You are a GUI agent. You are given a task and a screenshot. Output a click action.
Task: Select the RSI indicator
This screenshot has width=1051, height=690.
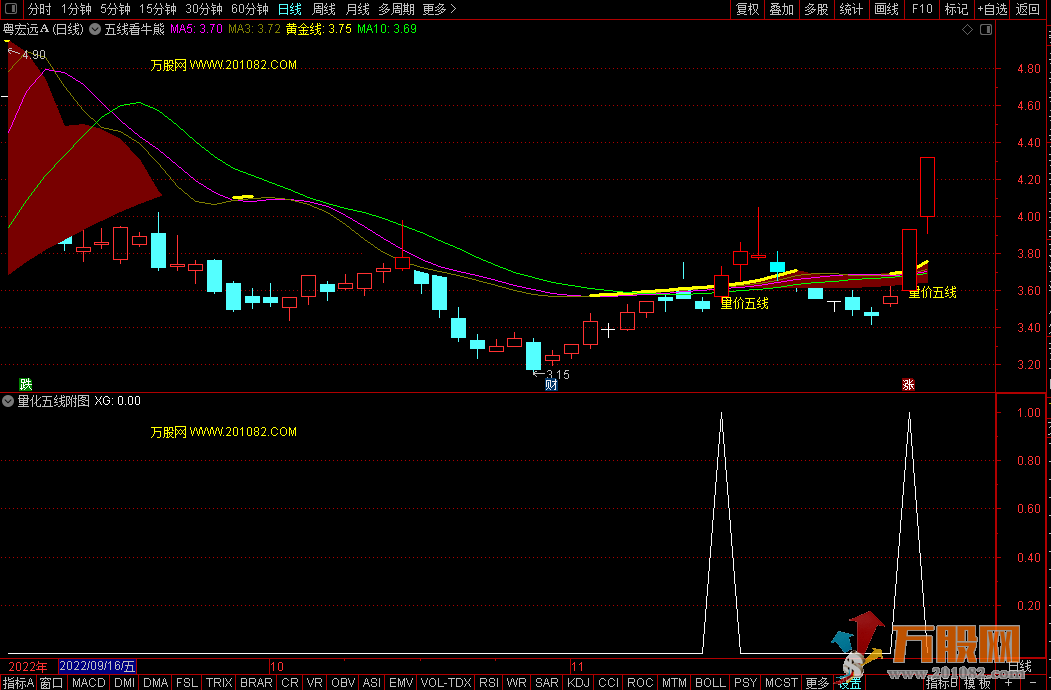pyautogui.click(x=489, y=683)
